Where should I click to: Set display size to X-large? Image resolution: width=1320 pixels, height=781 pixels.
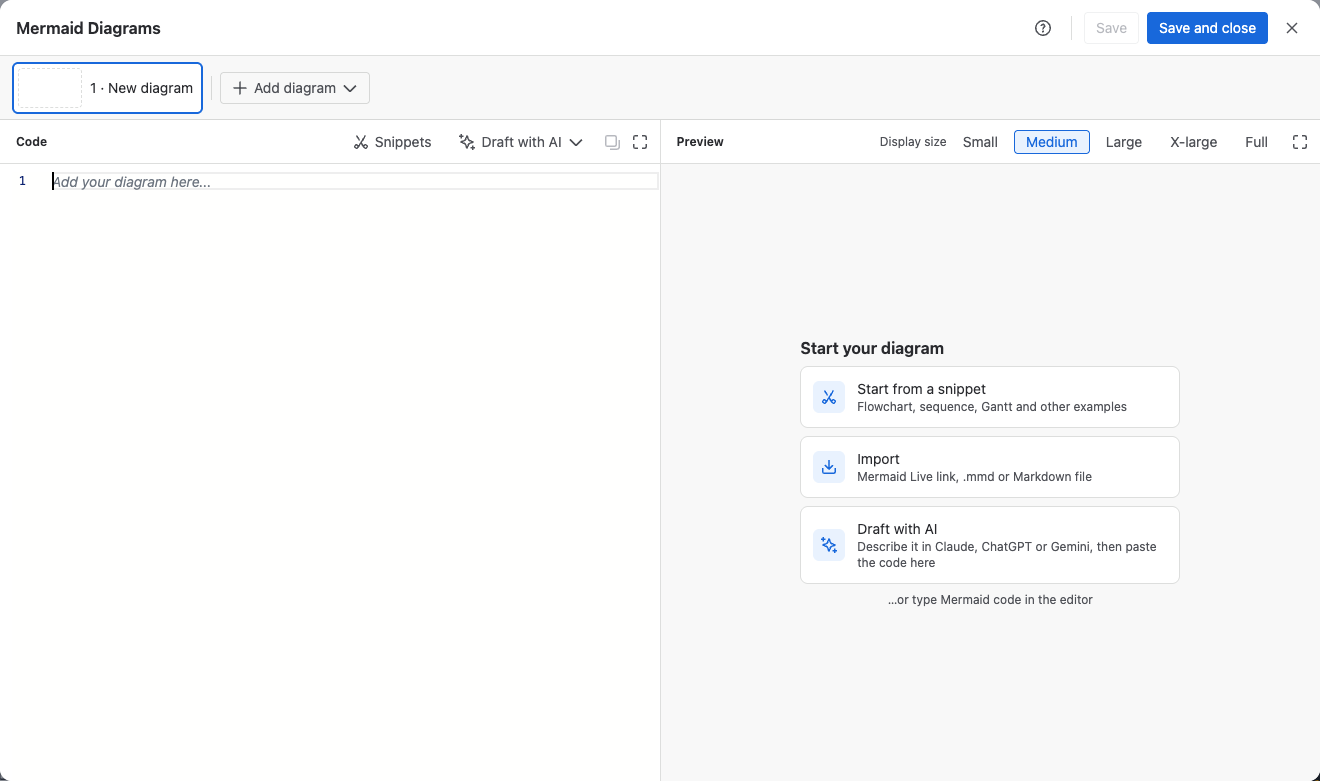tap(1194, 142)
